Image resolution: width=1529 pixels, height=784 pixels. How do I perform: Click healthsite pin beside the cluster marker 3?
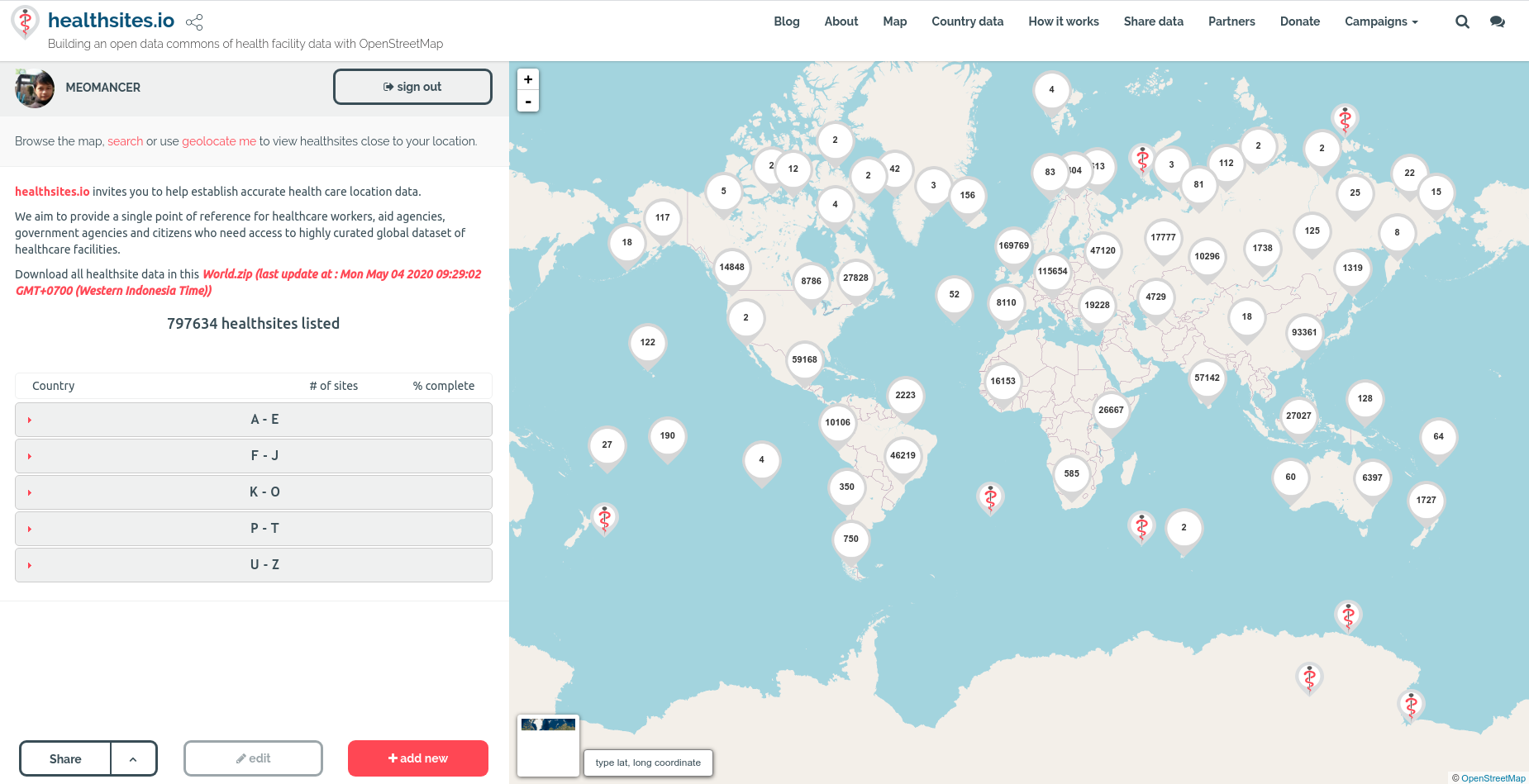(x=1142, y=159)
